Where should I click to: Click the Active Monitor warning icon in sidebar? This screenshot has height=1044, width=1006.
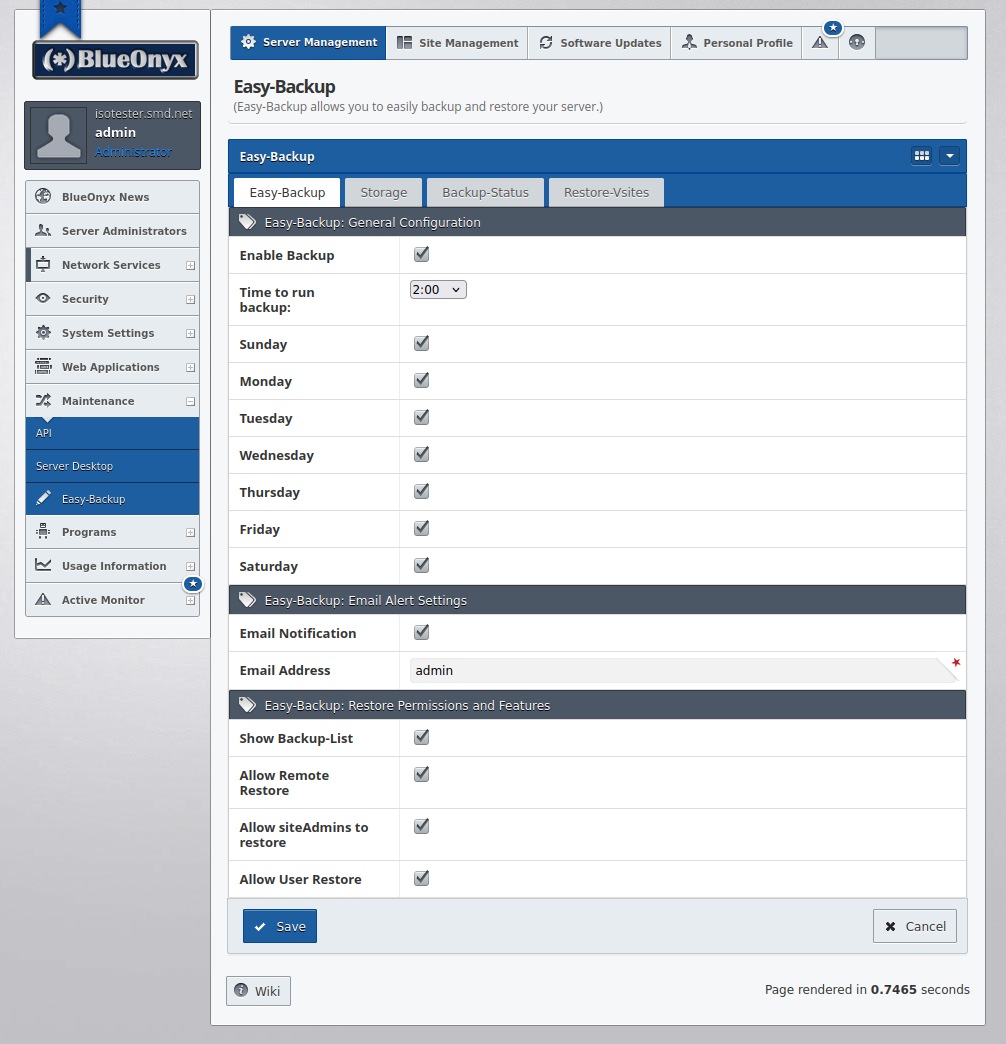tap(43, 599)
